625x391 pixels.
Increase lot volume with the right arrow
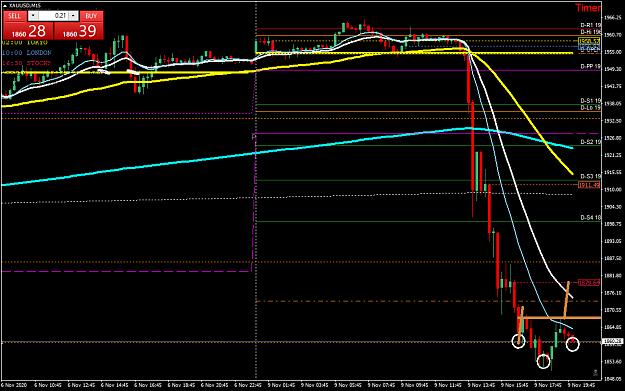[73, 16]
